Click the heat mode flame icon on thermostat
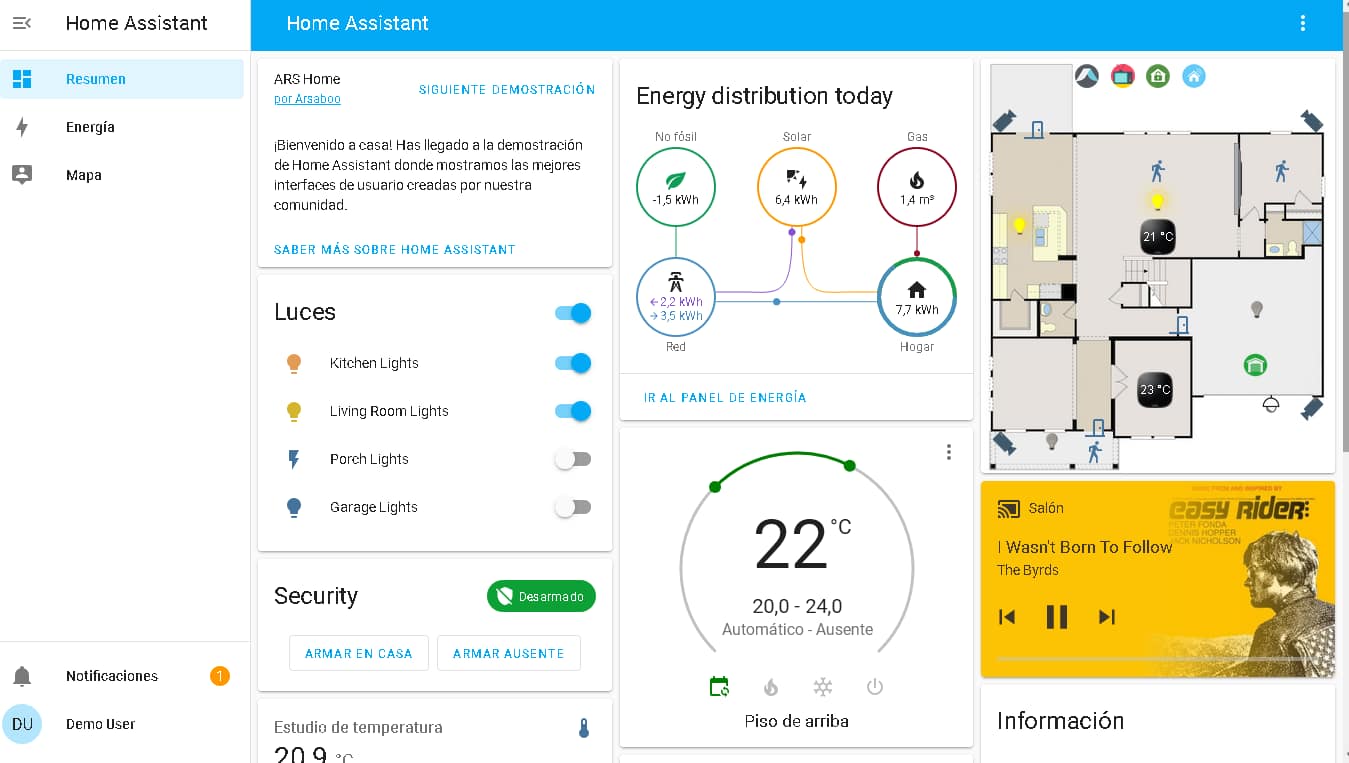Image resolution: width=1349 pixels, height=763 pixels. tap(771, 687)
